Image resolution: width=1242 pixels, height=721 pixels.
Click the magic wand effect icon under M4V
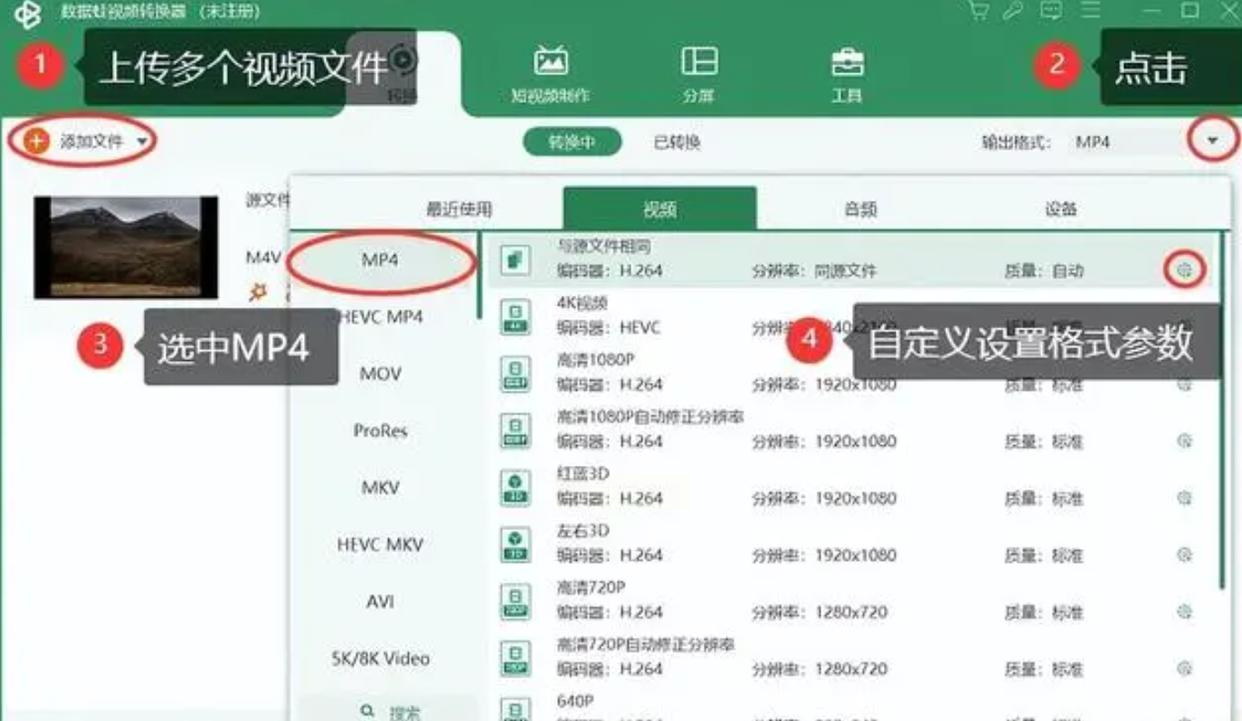[258, 292]
